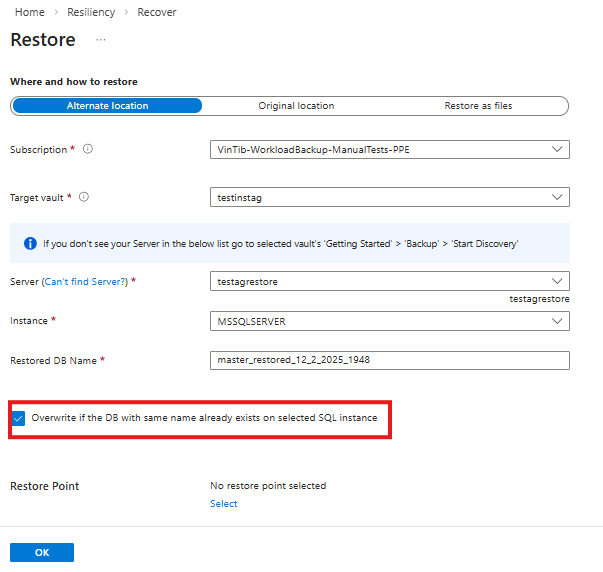Toggle the Overwrite if DB exists checkbox

19,418
